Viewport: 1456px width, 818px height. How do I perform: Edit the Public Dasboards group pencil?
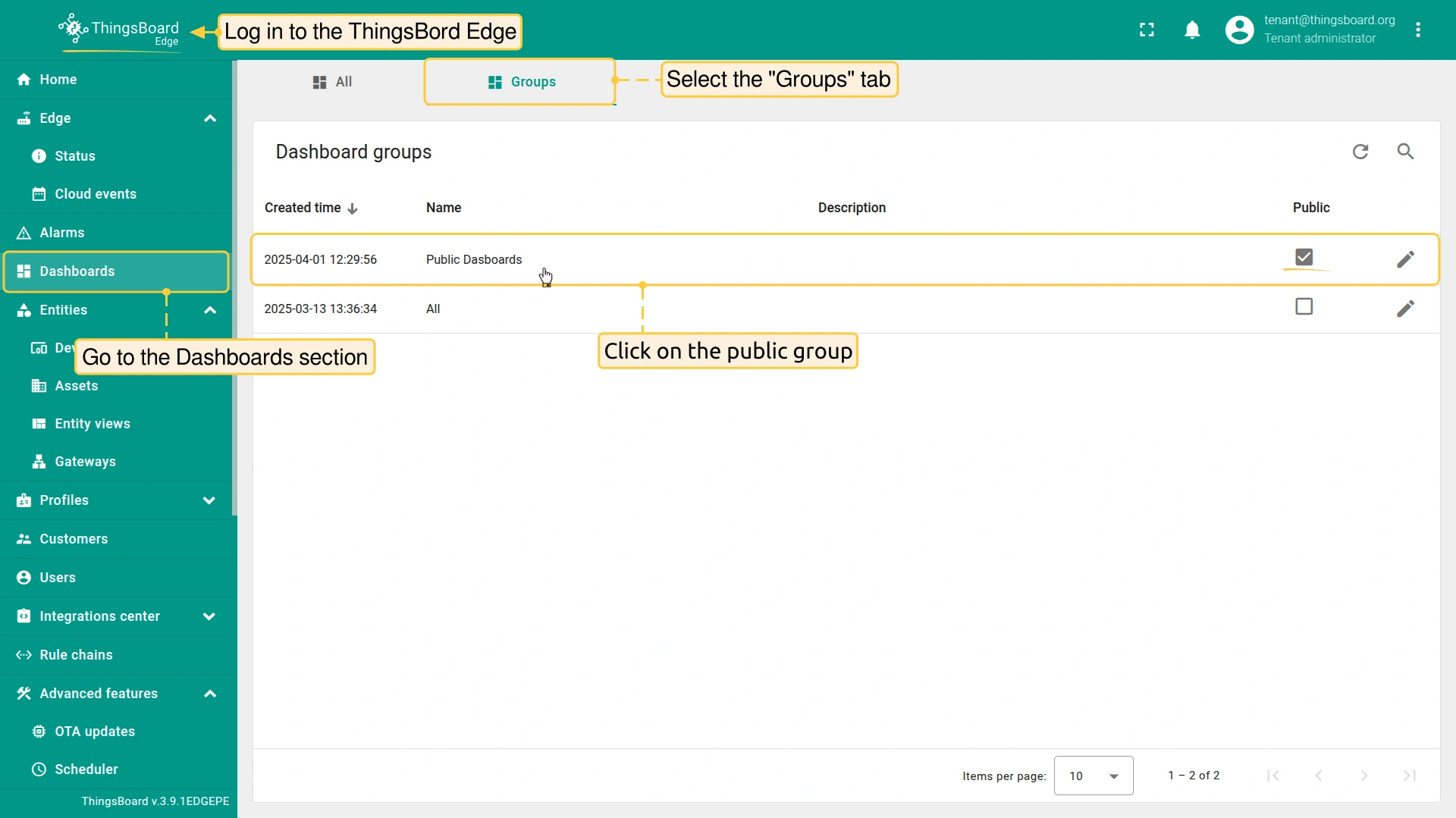1405,259
